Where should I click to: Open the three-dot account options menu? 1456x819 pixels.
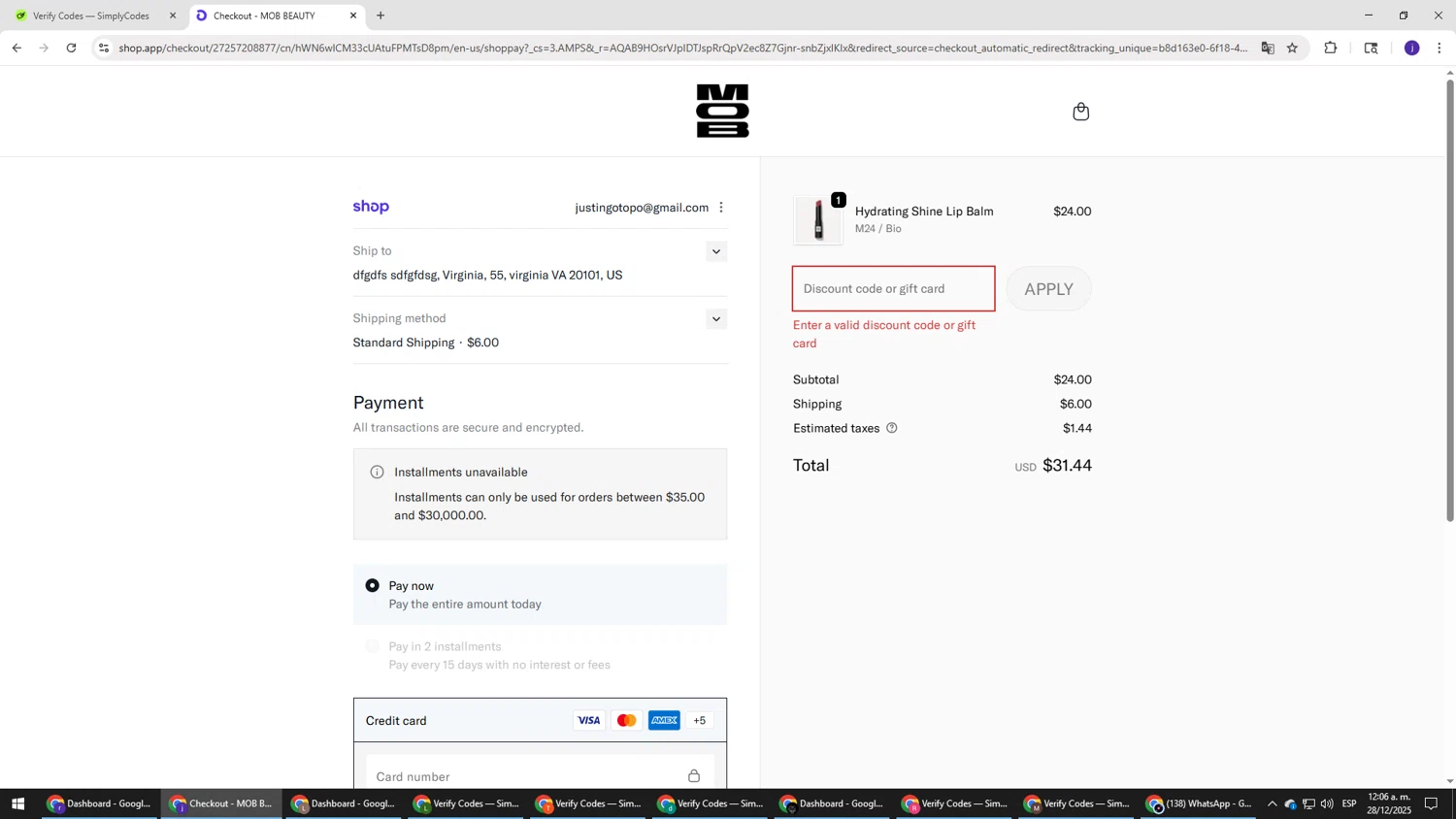click(x=720, y=208)
